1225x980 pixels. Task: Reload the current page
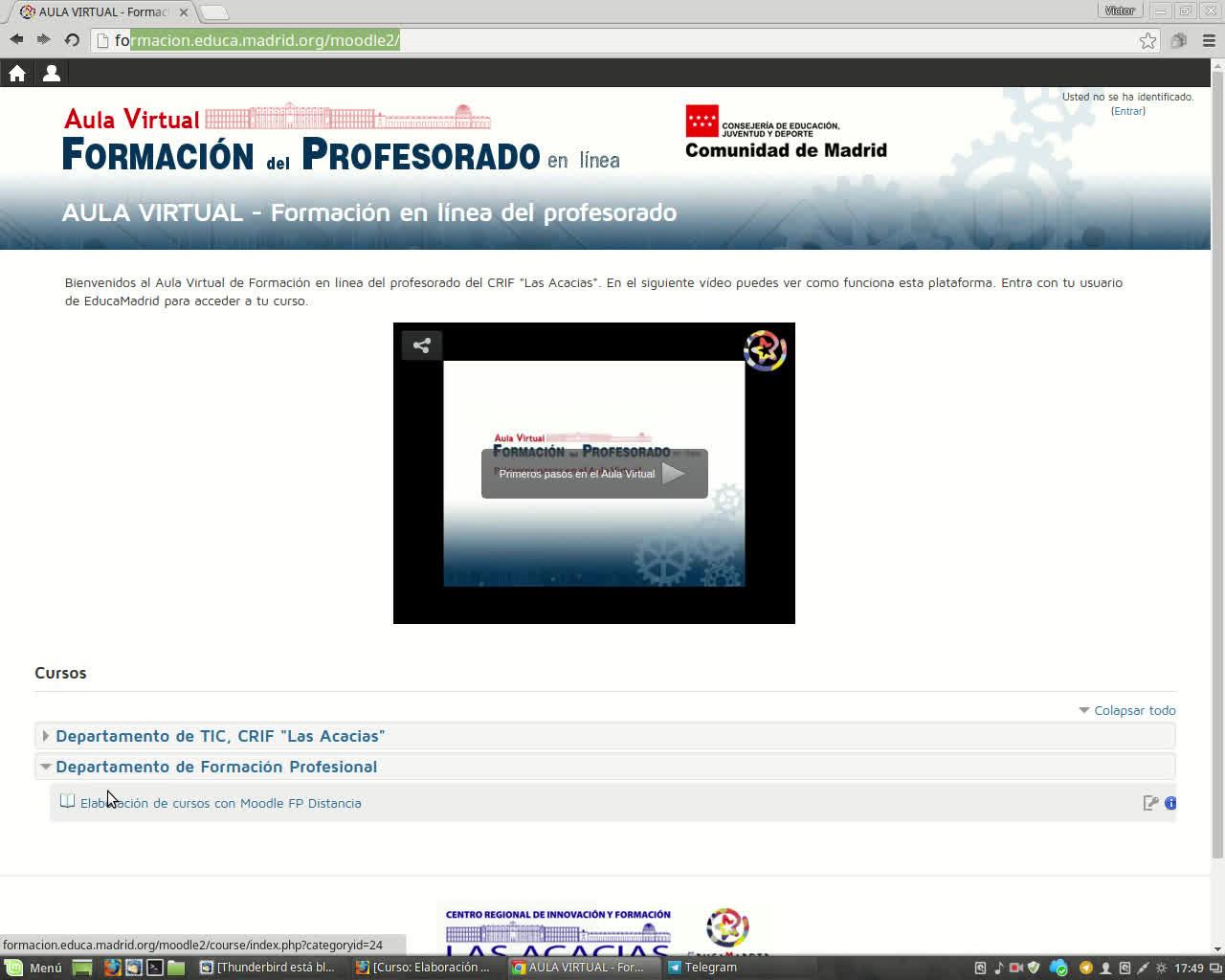pyautogui.click(x=72, y=39)
